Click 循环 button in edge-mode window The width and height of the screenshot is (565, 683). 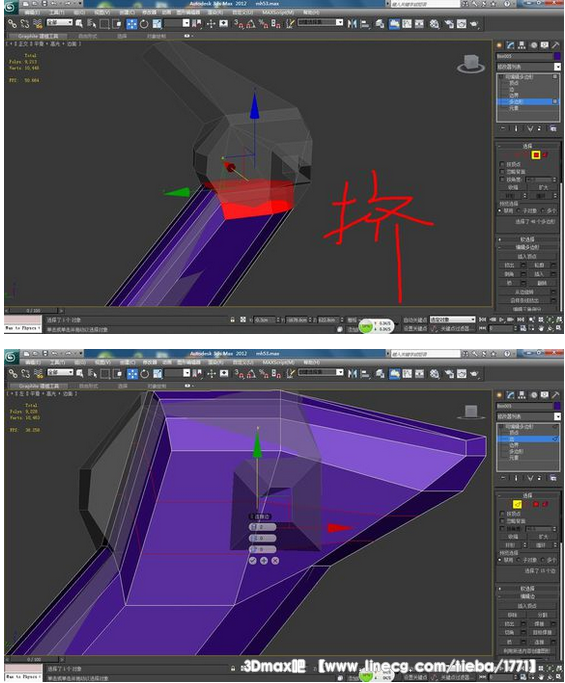pyautogui.click(x=541, y=545)
